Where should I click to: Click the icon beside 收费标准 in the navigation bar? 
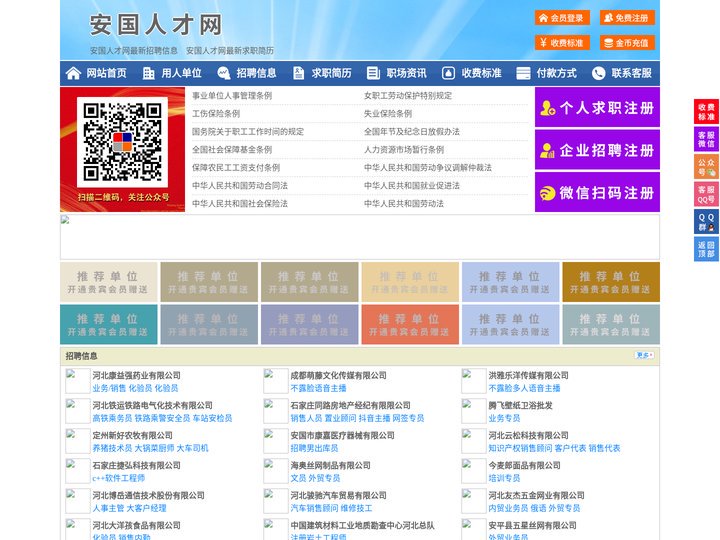point(448,73)
